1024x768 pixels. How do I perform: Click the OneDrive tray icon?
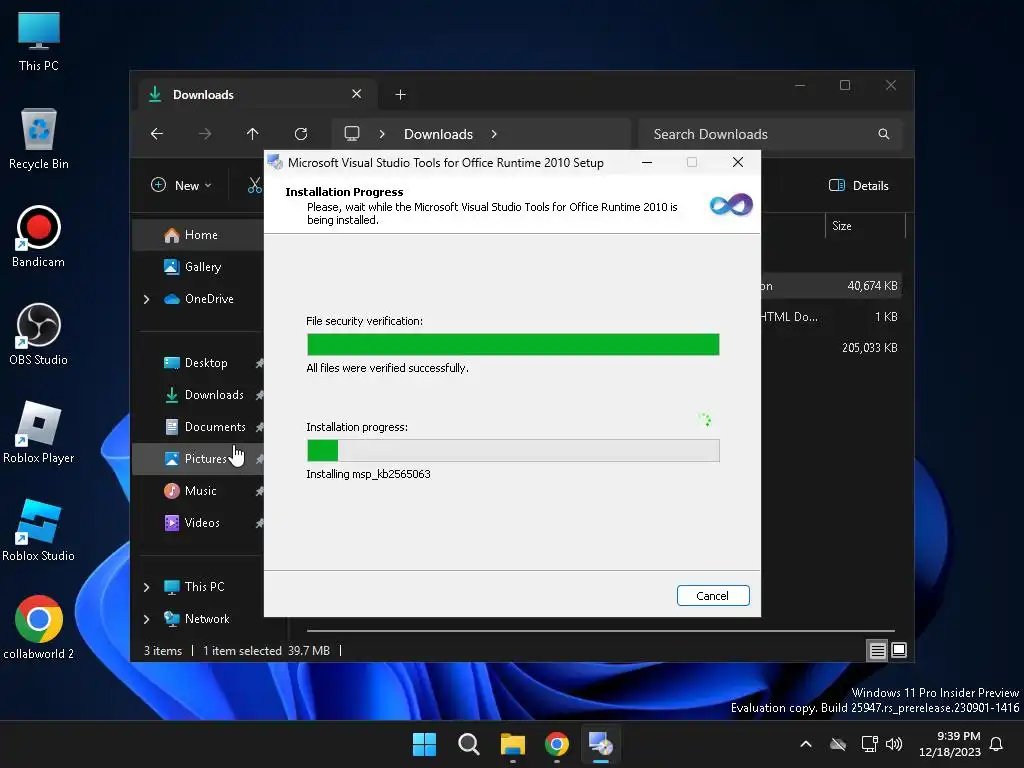click(x=838, y=744)
